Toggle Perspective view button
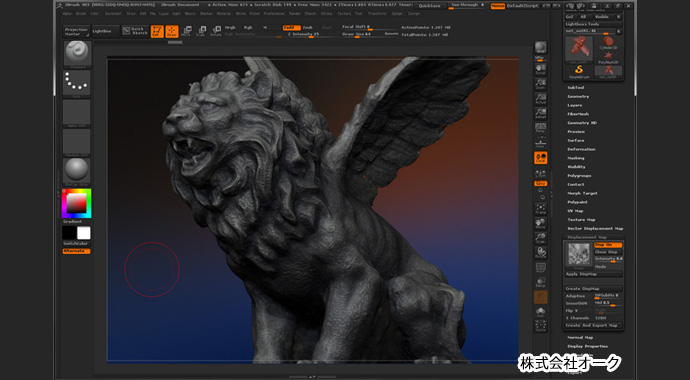The image size is (690, 380). tap(540, 128)
